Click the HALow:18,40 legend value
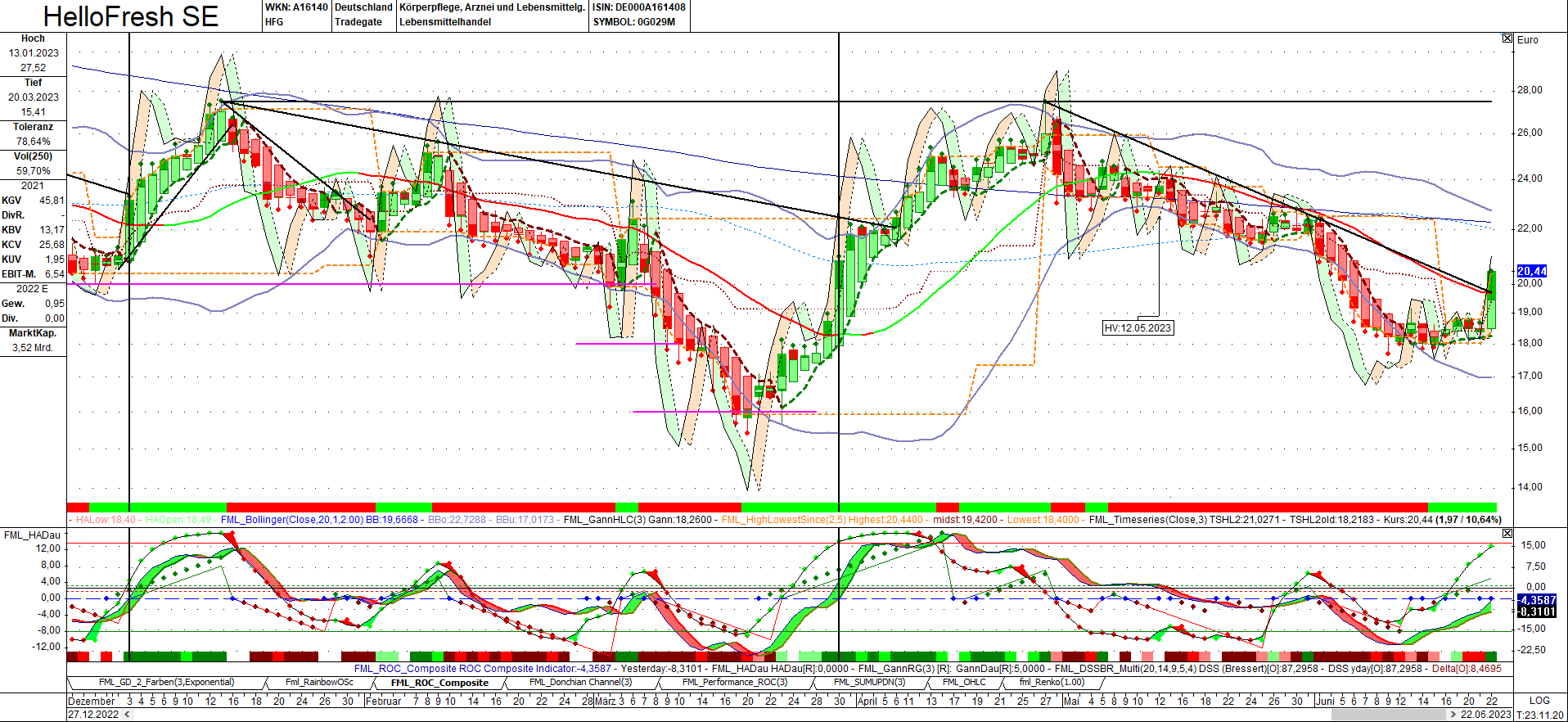The height and width of the screenshot is (722, 1568). click(106, 520)
